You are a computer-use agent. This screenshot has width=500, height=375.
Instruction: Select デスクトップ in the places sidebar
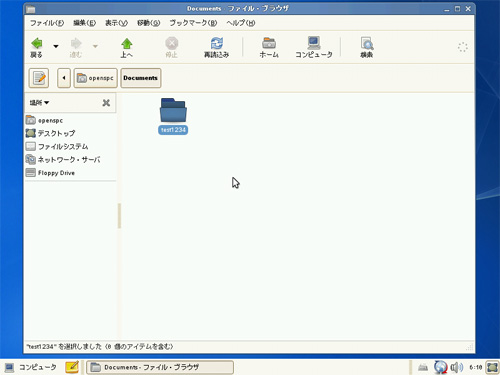[51, 133]
